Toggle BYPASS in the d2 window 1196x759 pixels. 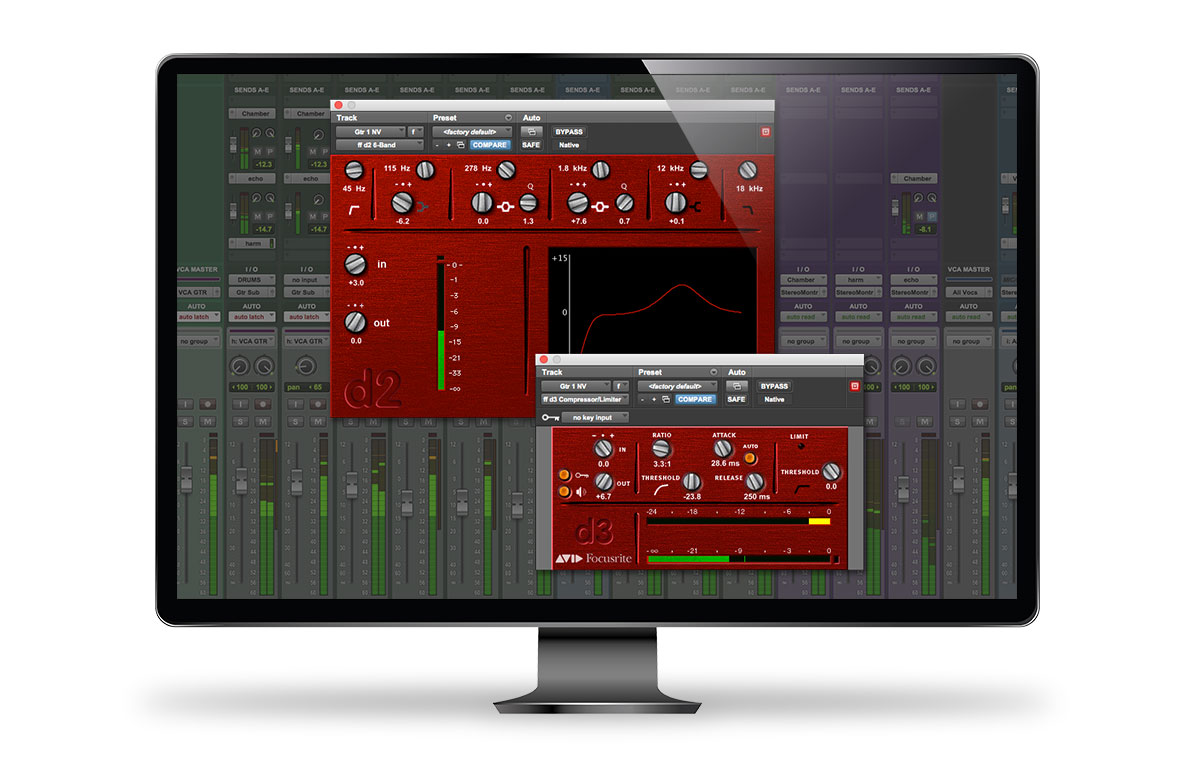click(569, 132)
